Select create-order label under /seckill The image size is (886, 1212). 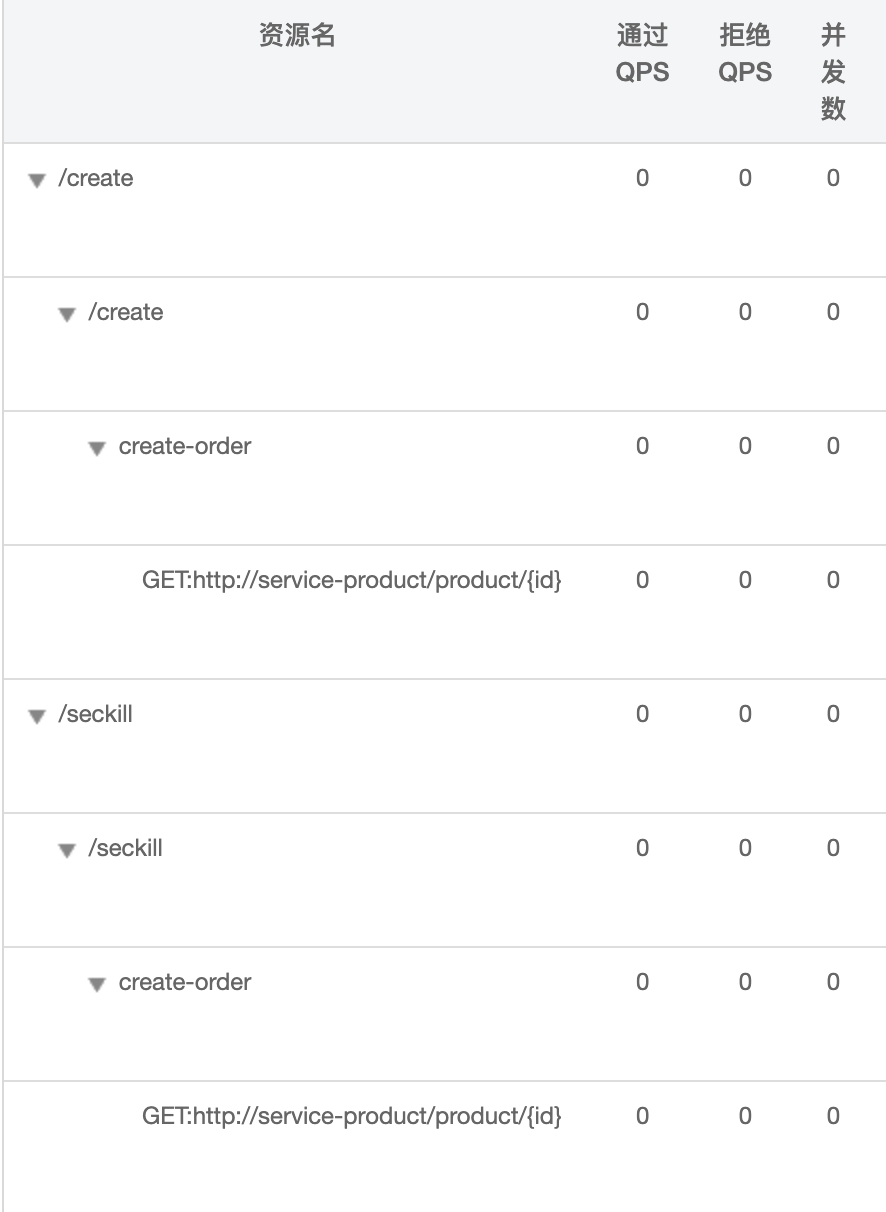(x=185, y=983)
